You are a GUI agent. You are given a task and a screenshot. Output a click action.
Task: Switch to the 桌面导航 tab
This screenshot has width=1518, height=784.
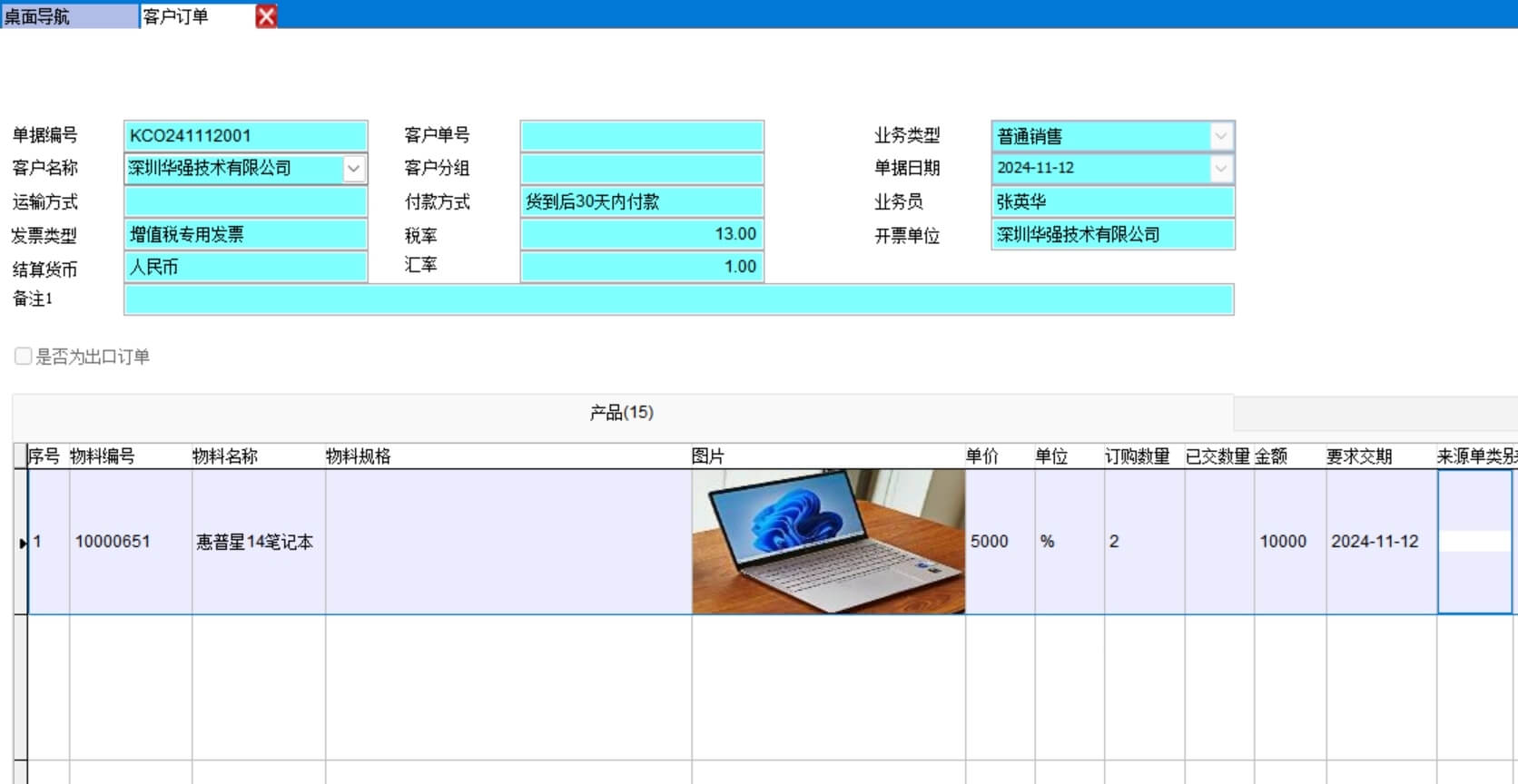(68, 16)
